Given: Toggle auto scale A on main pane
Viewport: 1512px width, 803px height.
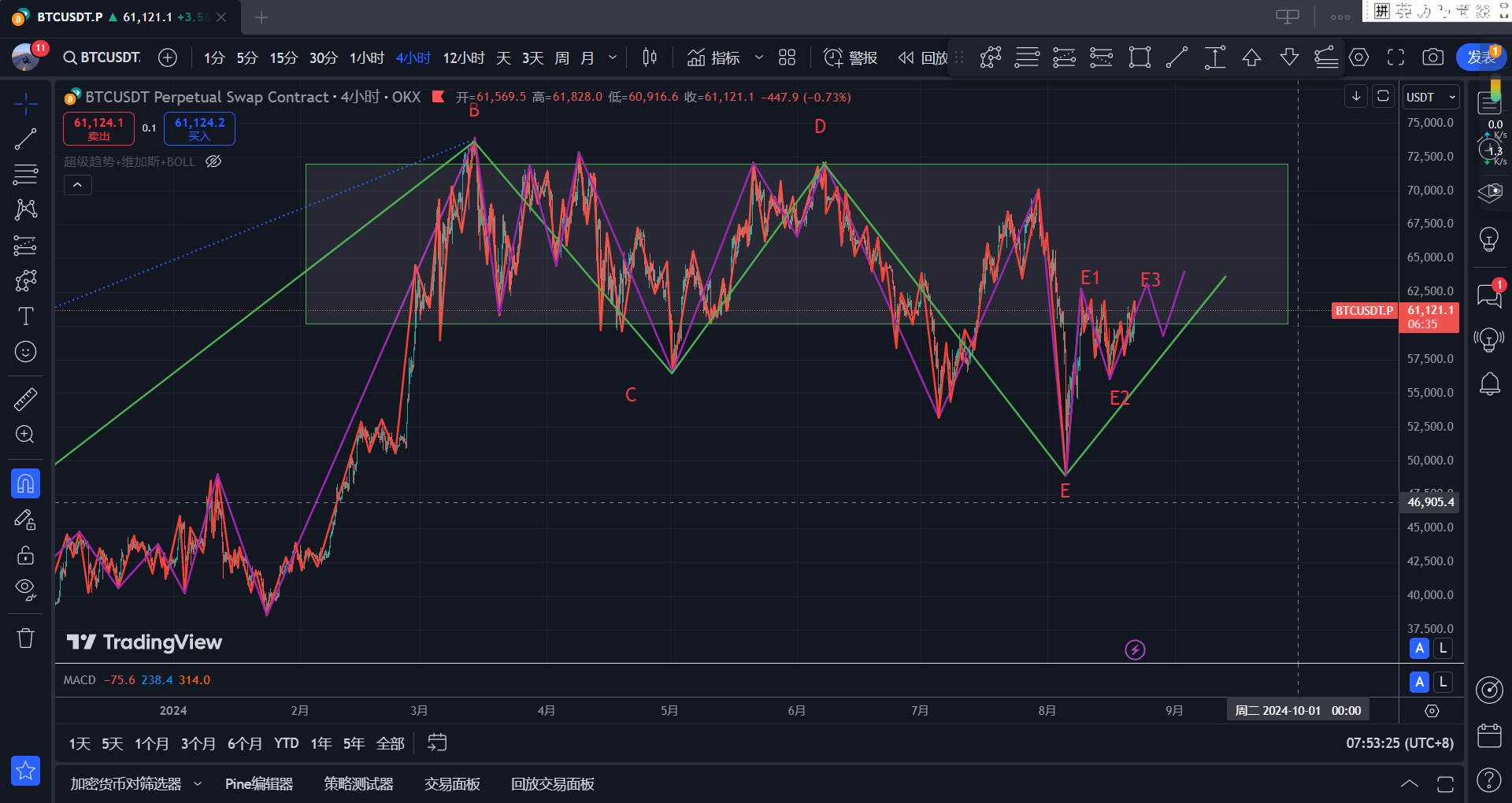Looking at the screenshot, I should (1419, 649).
